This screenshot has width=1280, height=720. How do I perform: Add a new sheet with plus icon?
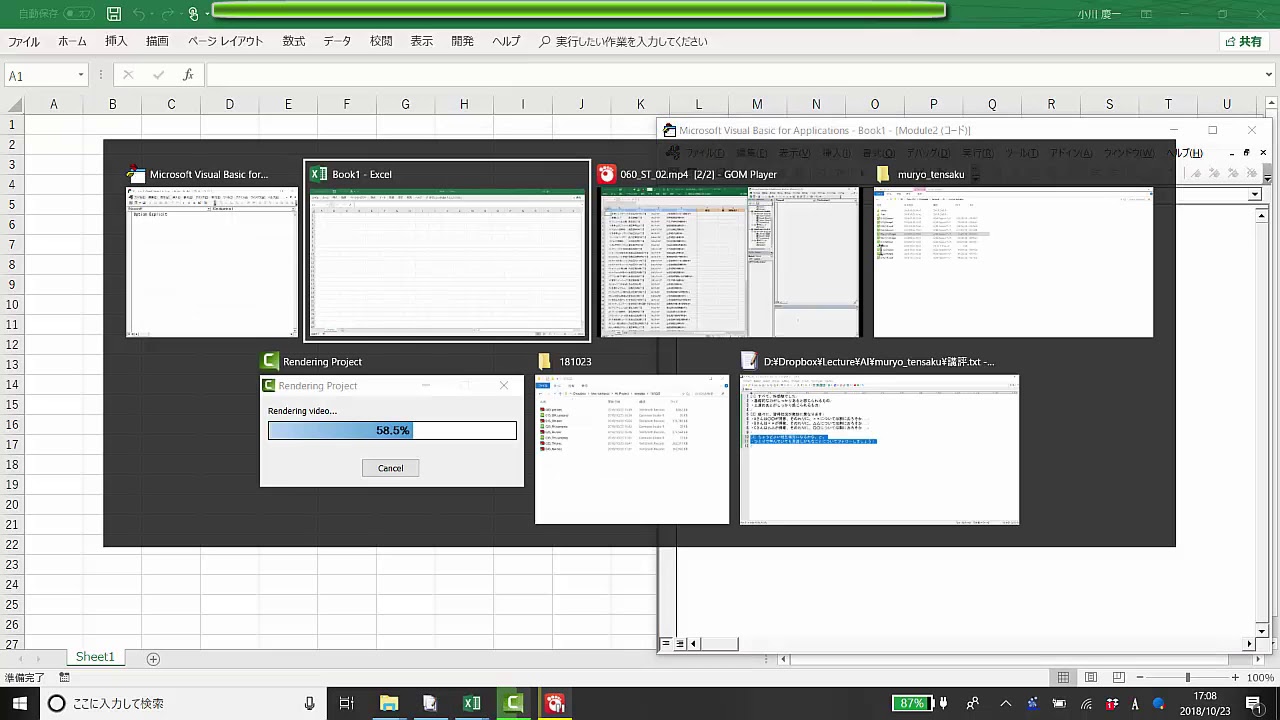(x=153, y=658)
